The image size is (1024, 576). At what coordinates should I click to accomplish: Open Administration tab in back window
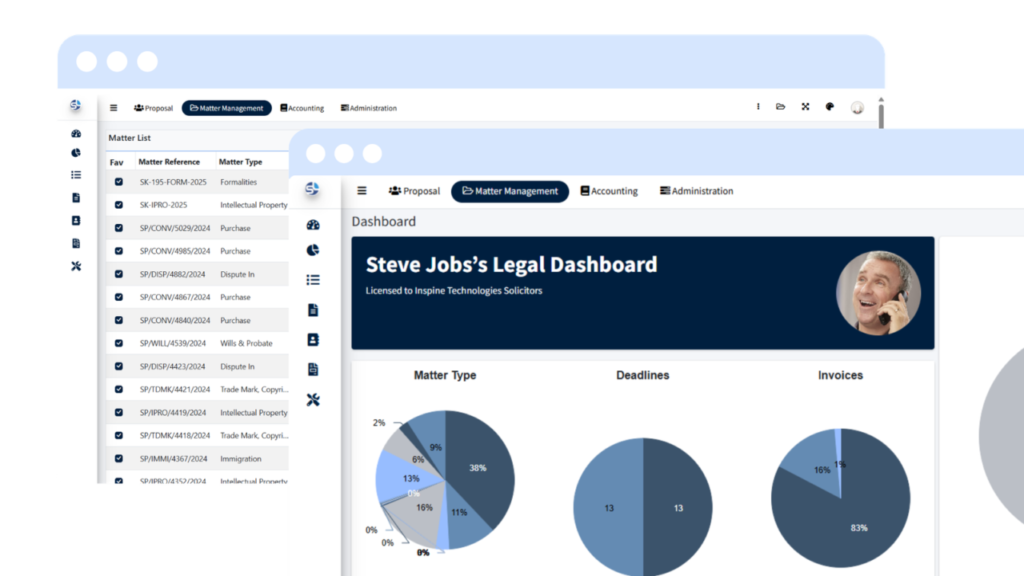pos(368,108)
